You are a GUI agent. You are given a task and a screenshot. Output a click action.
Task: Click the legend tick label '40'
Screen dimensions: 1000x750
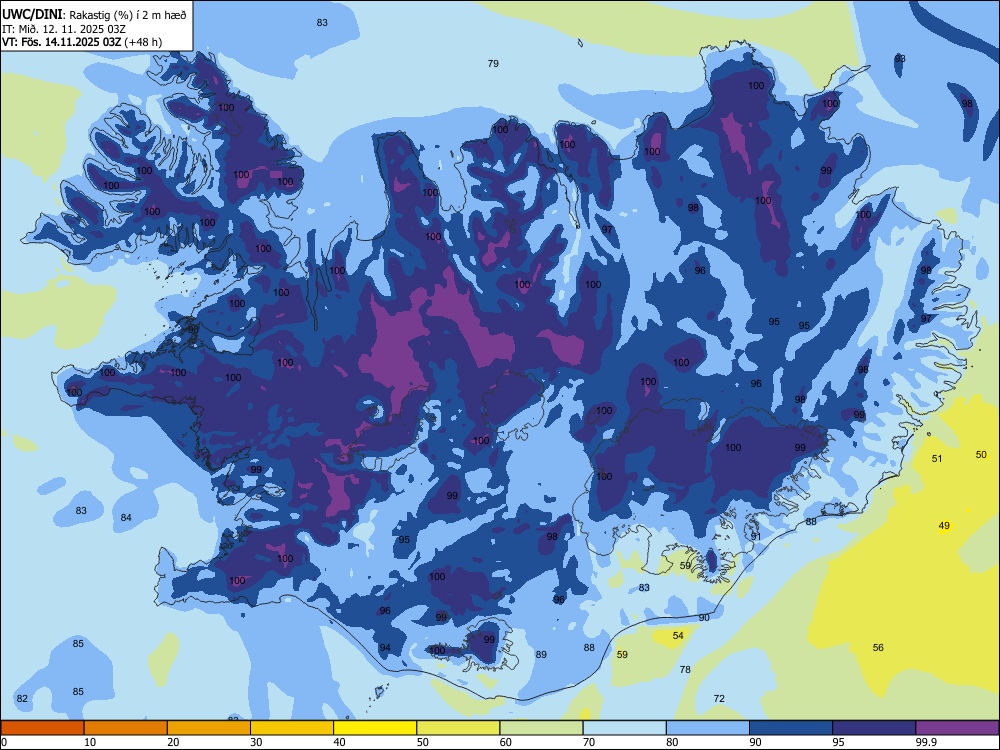click(x=339, y=742)
